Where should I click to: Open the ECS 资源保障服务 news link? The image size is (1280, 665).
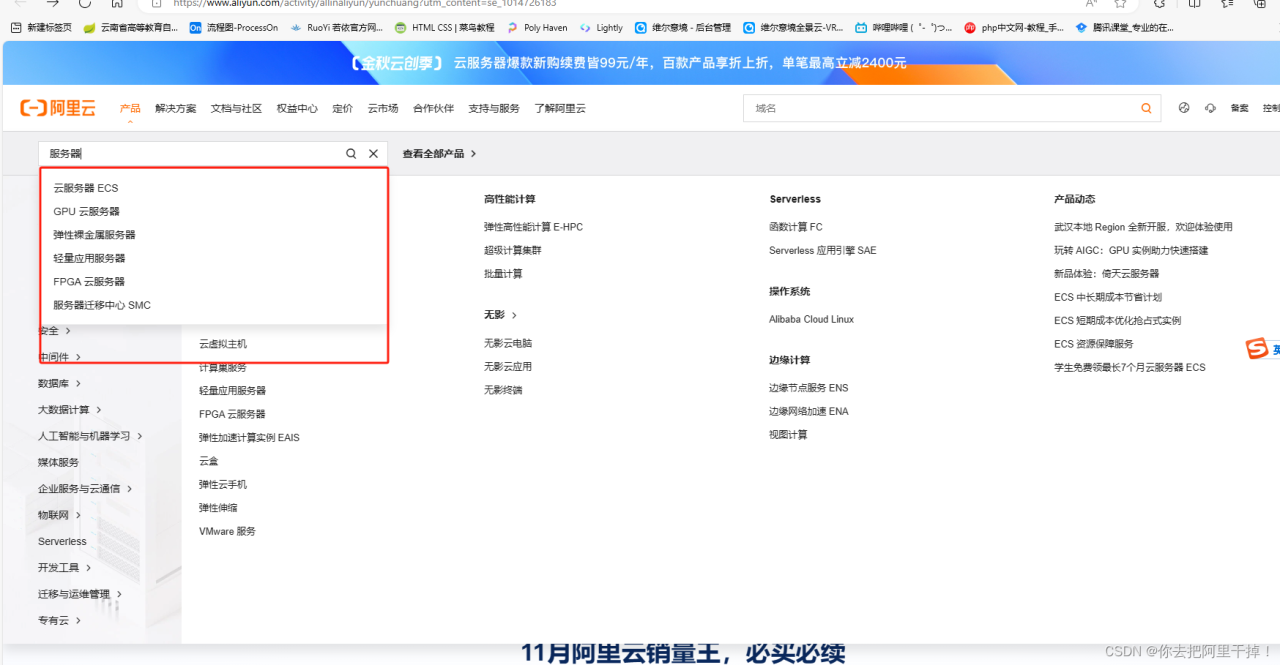1094,344
